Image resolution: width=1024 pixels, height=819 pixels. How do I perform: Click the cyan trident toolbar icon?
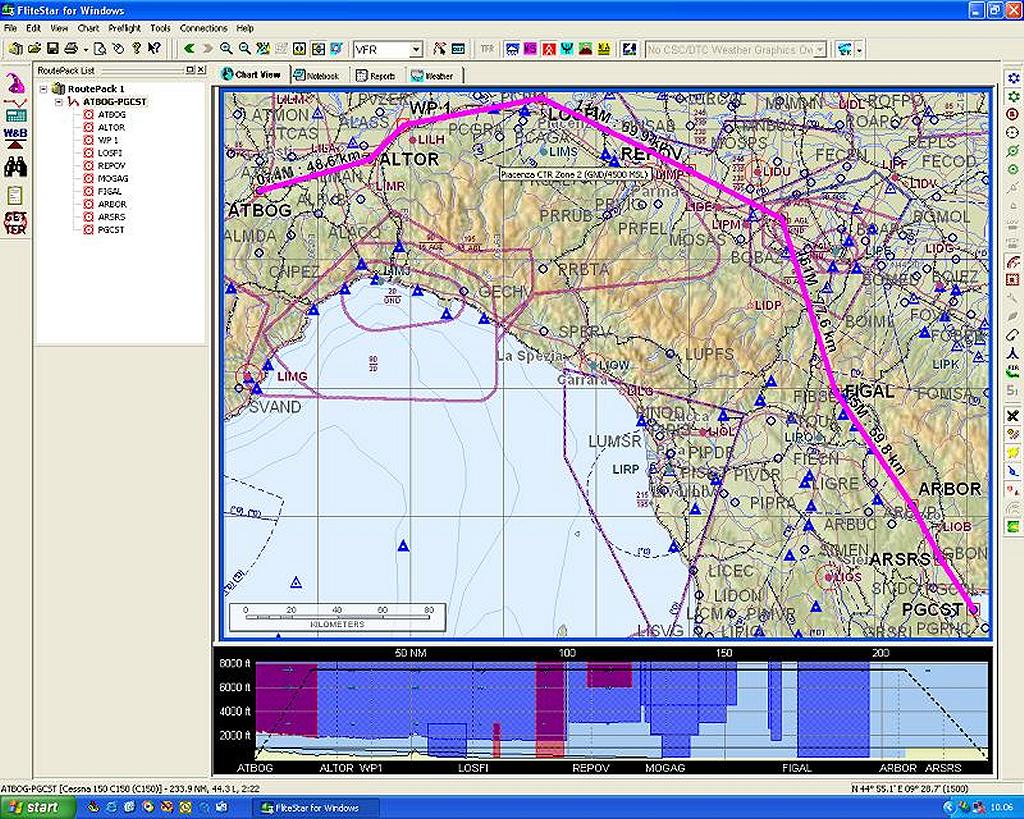(x=568, y=49)
